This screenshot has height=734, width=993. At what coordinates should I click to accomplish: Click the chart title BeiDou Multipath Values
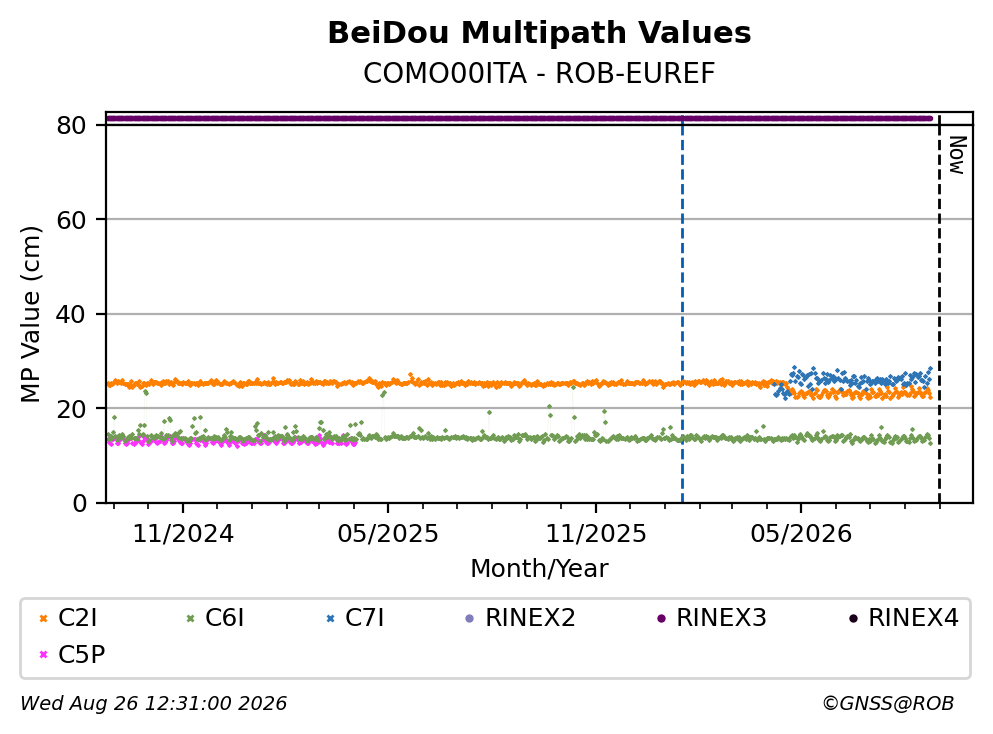(539, 33)
